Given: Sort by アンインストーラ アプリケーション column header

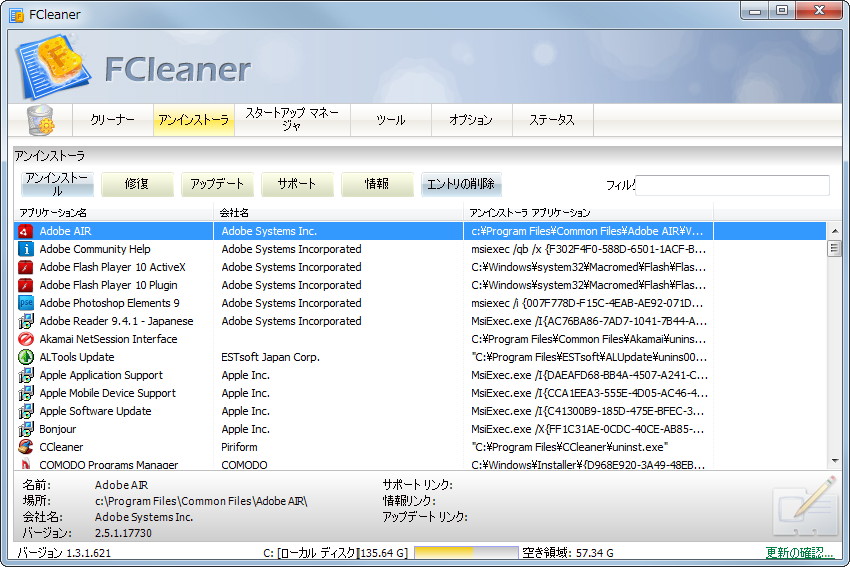Looking at the screenshot, I should coord(588,212).
